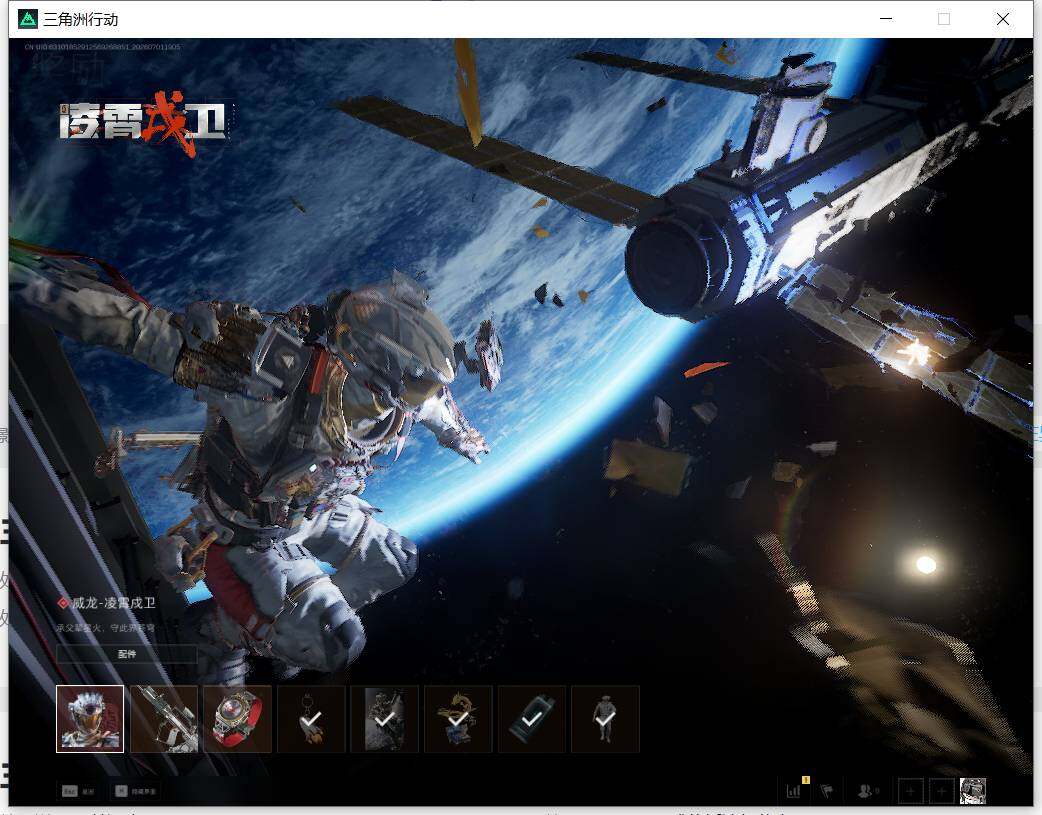Choose the red wristwatch item
The width and height of the screenshot is (1042, 815).
pyautogui.click(x=238, y=719)
